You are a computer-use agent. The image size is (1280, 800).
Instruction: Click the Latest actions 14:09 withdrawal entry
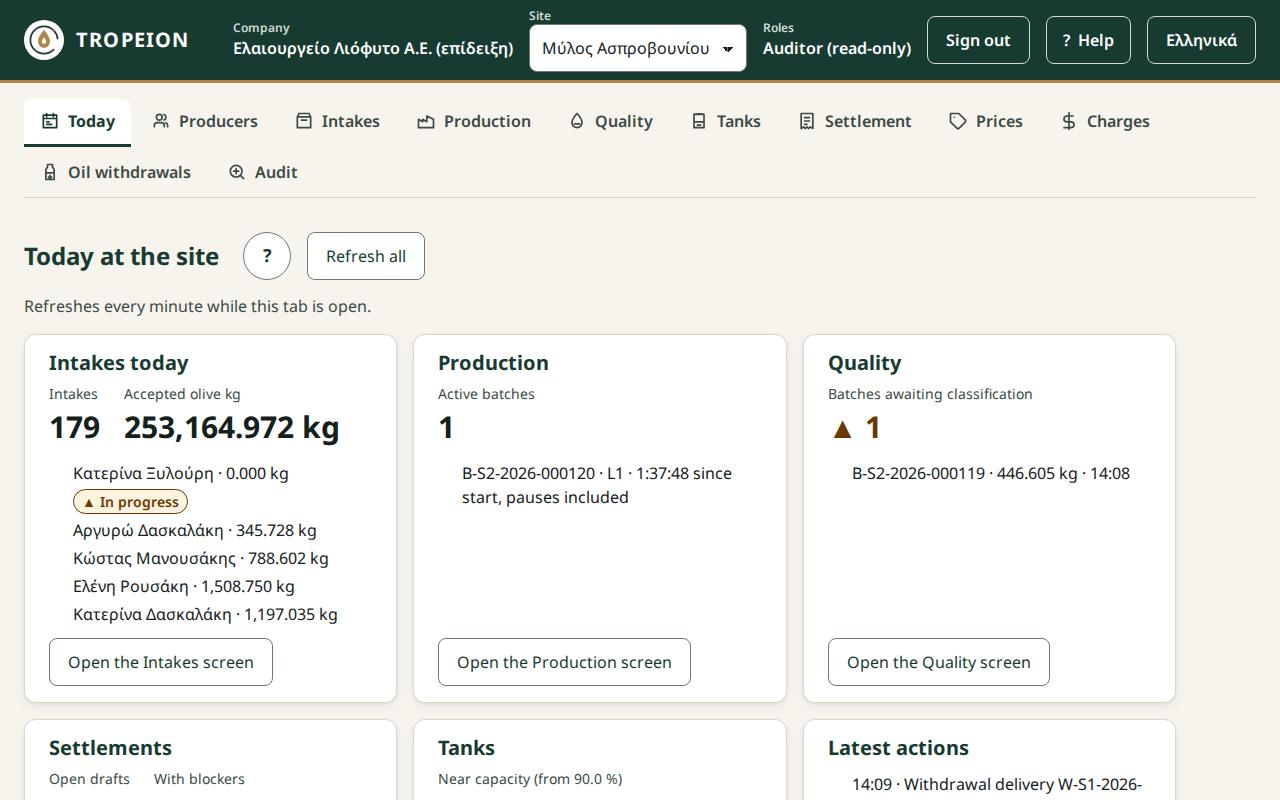tap(997, 784)
